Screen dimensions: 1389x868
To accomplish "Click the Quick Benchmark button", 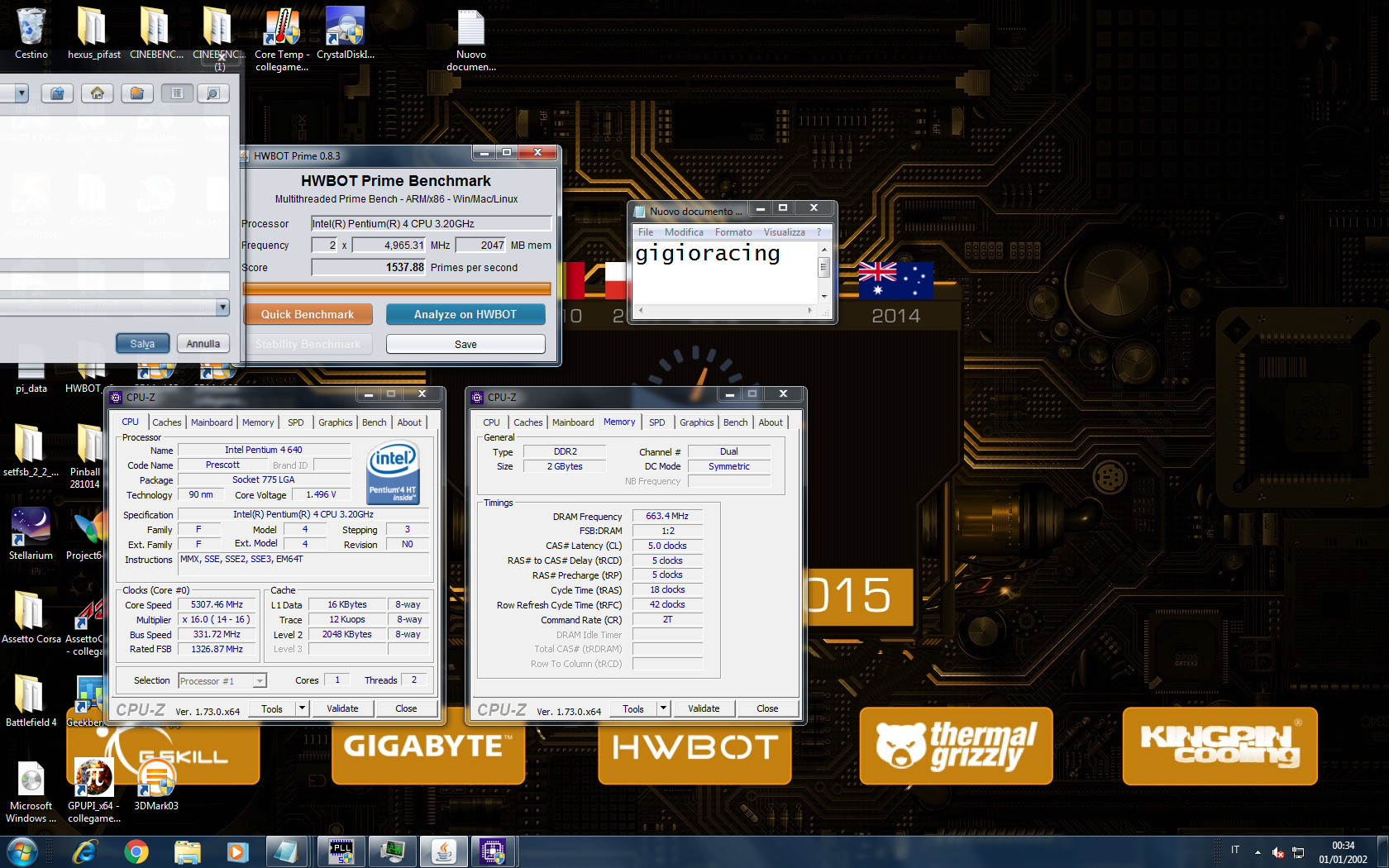I will [308, 314].
